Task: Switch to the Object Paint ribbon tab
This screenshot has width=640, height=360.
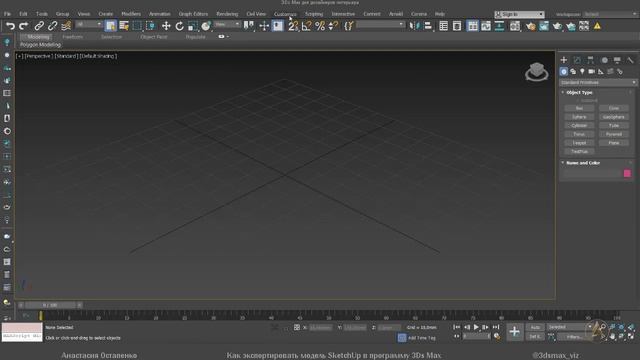Action: [154, 37]
